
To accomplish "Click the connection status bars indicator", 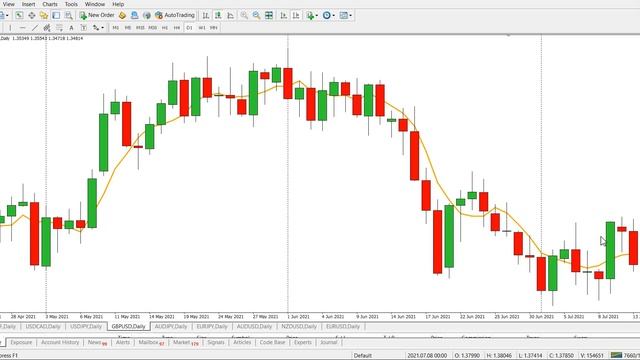I will [x=616, y=356].
